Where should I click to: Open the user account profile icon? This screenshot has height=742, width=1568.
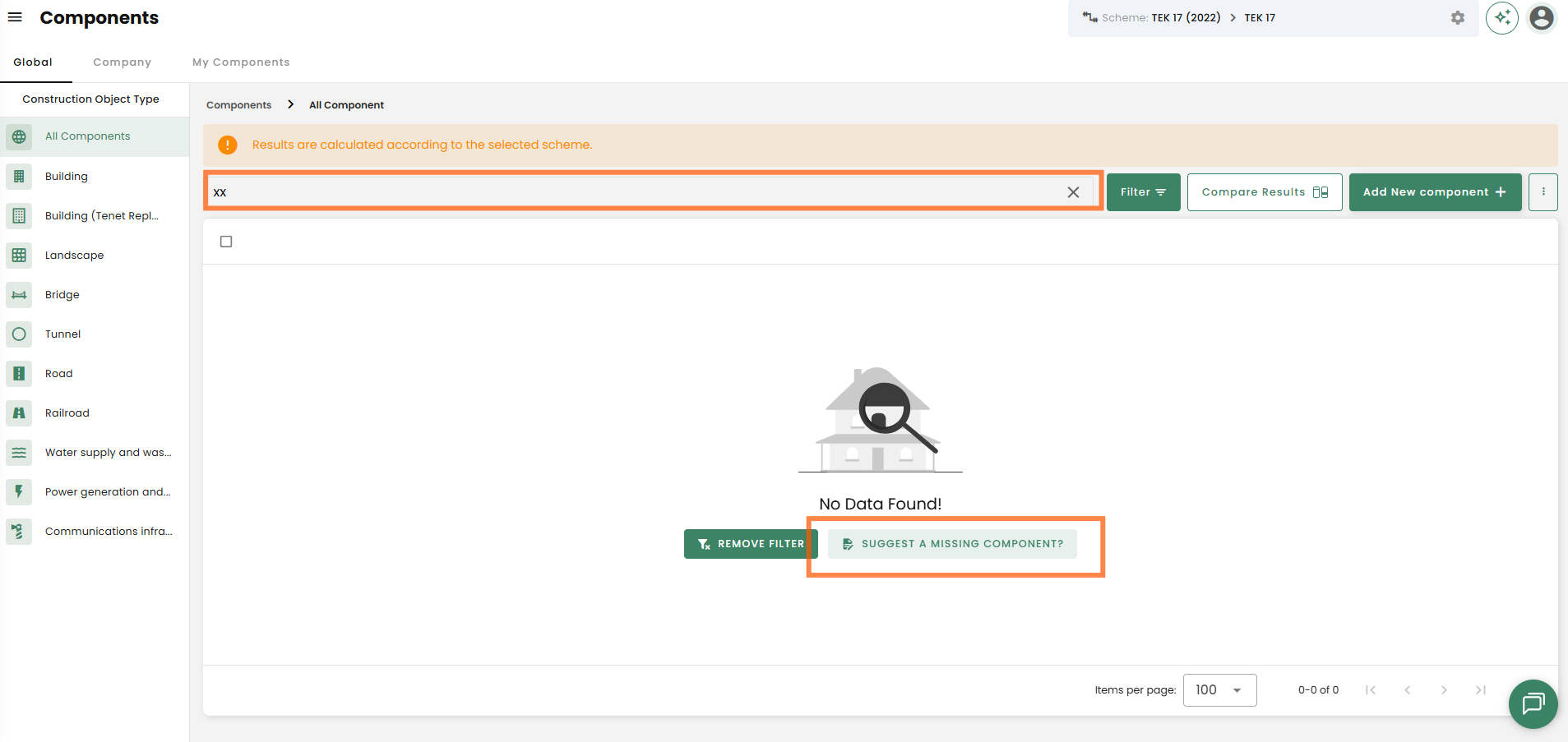[x=1541, y=18]
